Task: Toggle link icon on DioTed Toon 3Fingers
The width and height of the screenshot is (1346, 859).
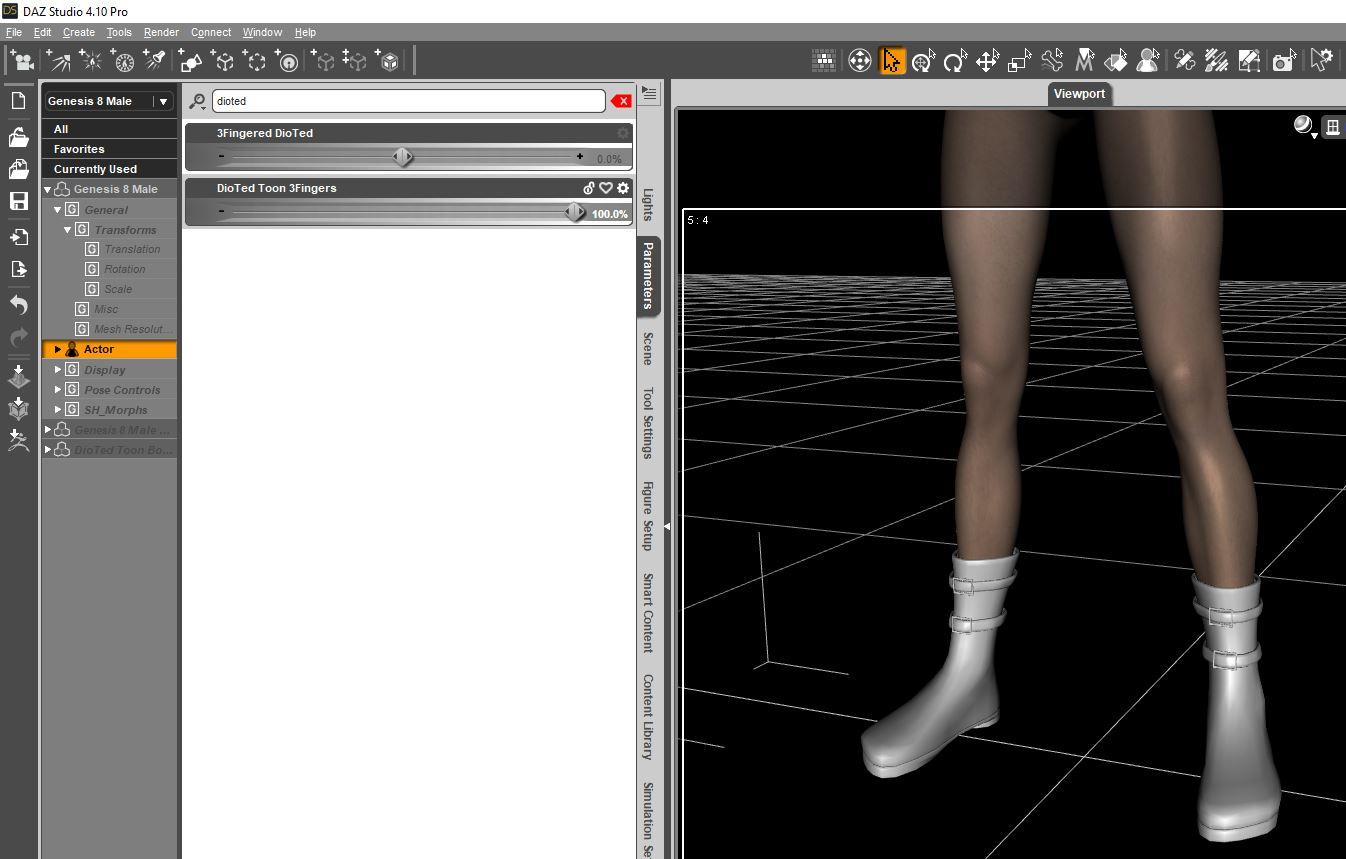Action: pyautogui.click(x=589, y=188)
